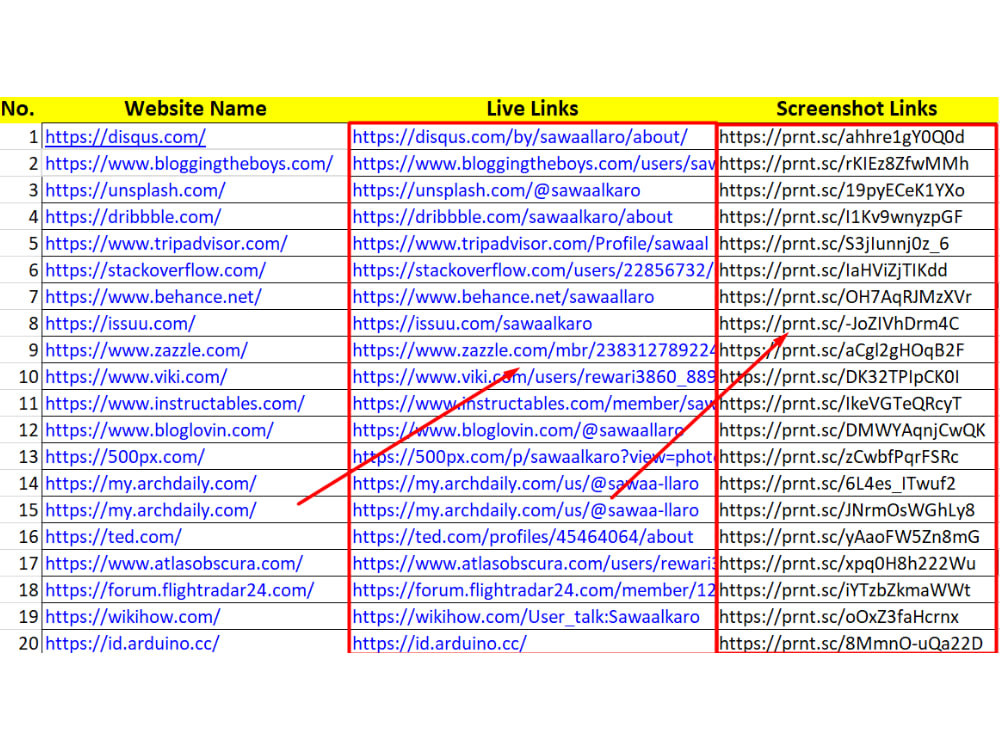Viewport: 1000px width, 750px height.
Task: Select the Live Links header cell
Action: tap(533, 109)
